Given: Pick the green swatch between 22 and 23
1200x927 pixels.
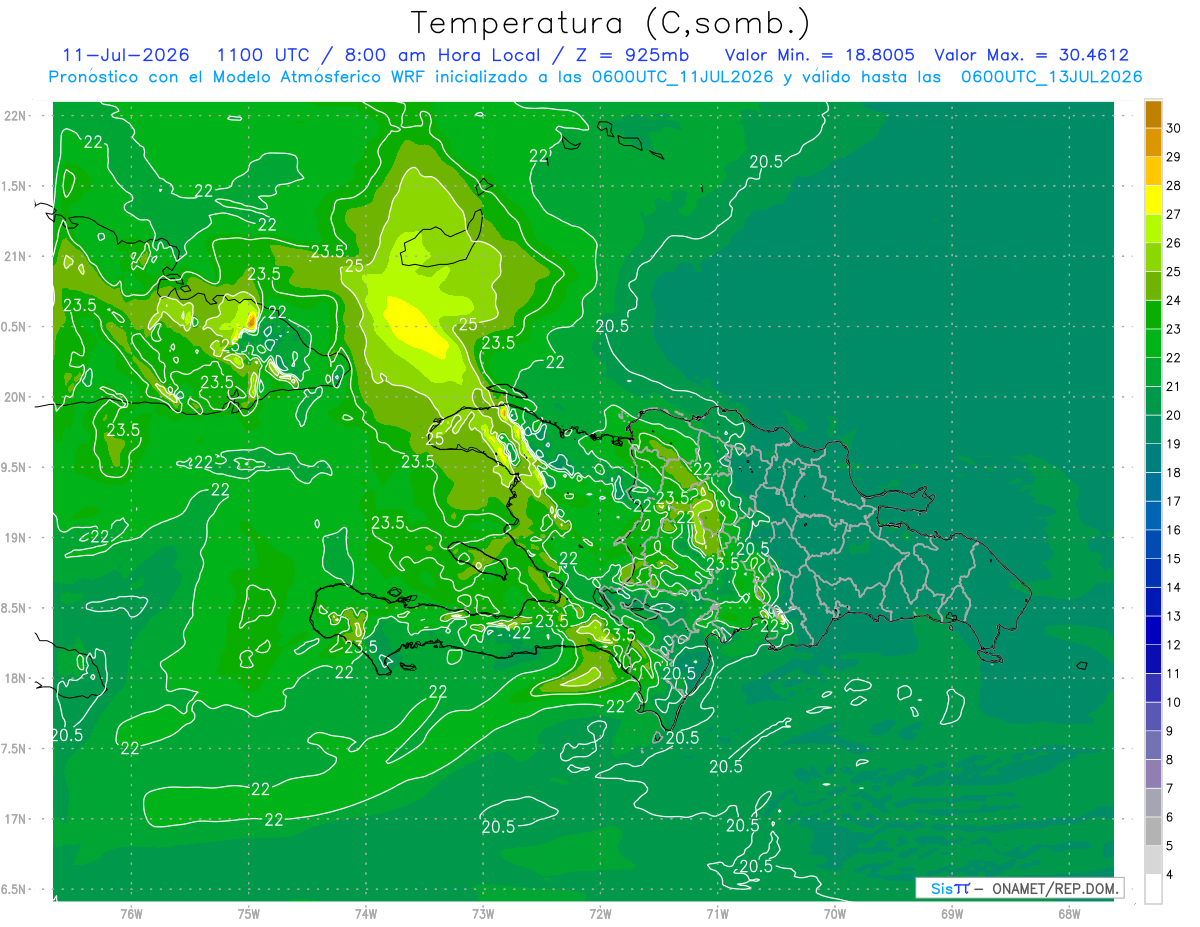Looking at the screenshot, I should [x=1153, y=343].
